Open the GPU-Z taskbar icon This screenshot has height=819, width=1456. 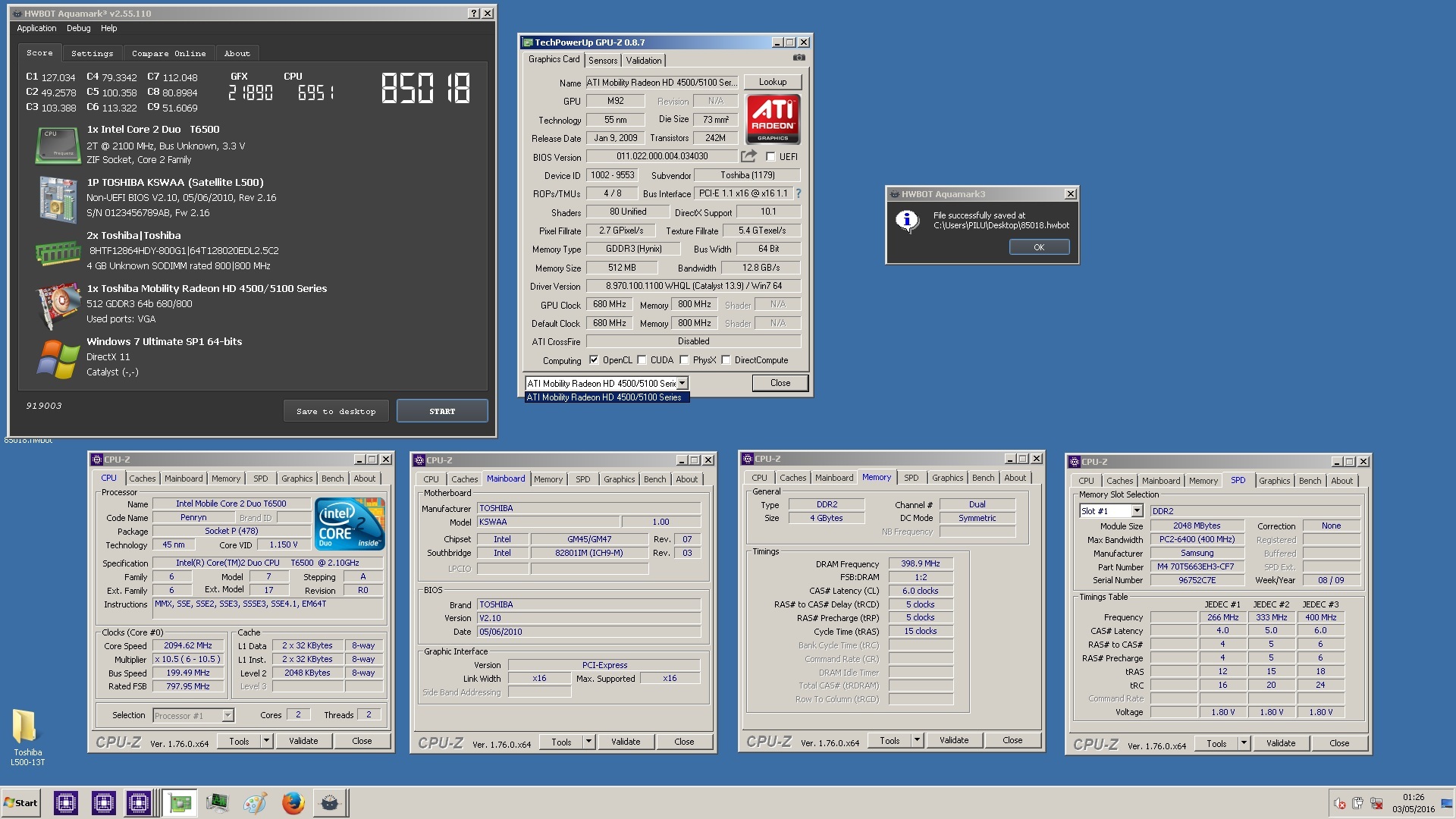point(180,802)
